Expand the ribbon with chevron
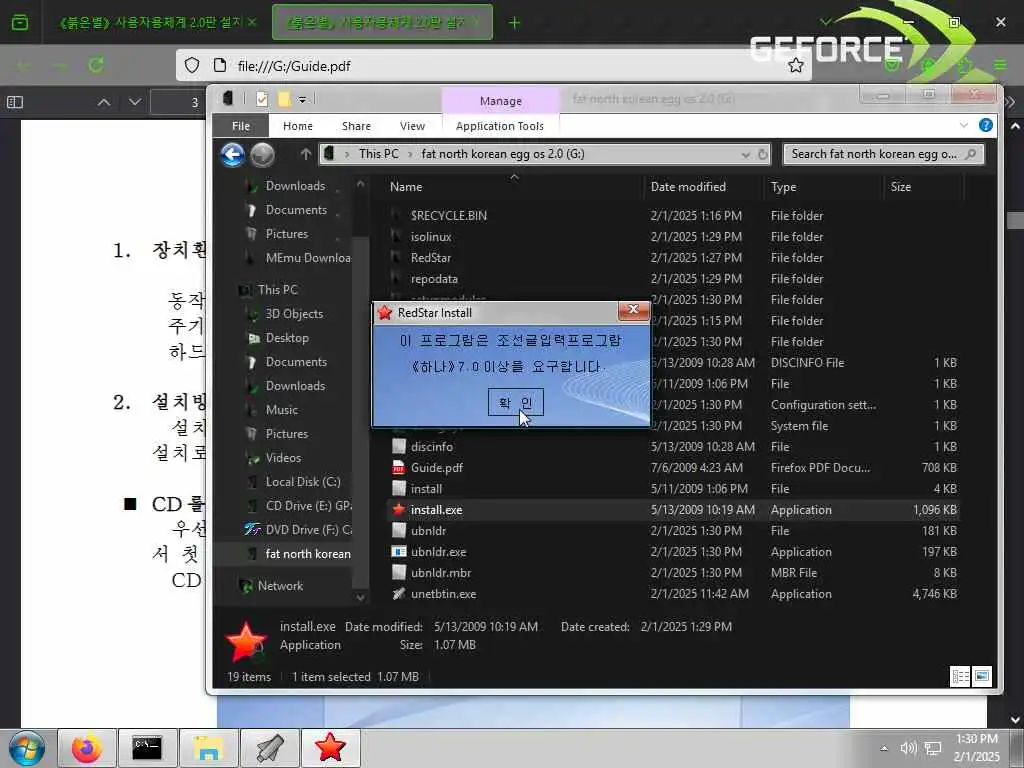Image resolution: width=1024 pixels, height=768 pixels. tap(963, 125)
